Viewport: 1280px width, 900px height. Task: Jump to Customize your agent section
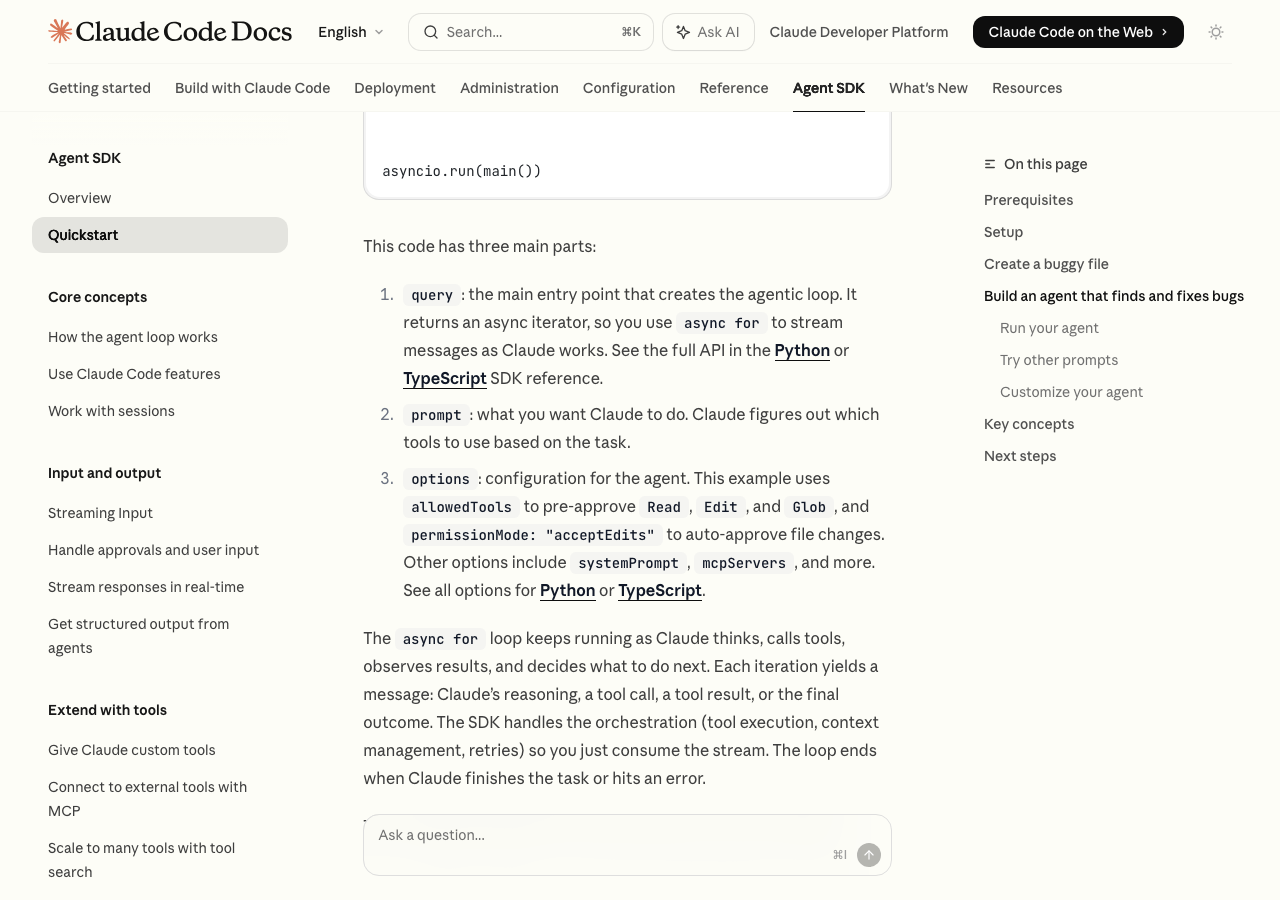tap(1071, 392)
